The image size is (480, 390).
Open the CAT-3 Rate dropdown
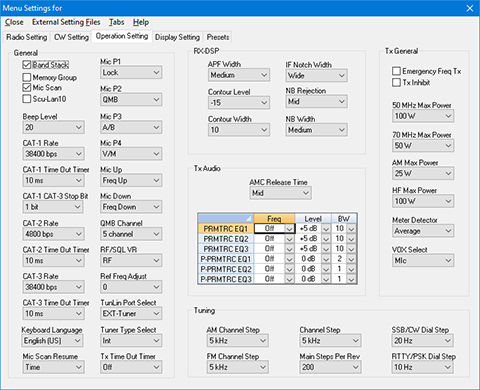53,287
